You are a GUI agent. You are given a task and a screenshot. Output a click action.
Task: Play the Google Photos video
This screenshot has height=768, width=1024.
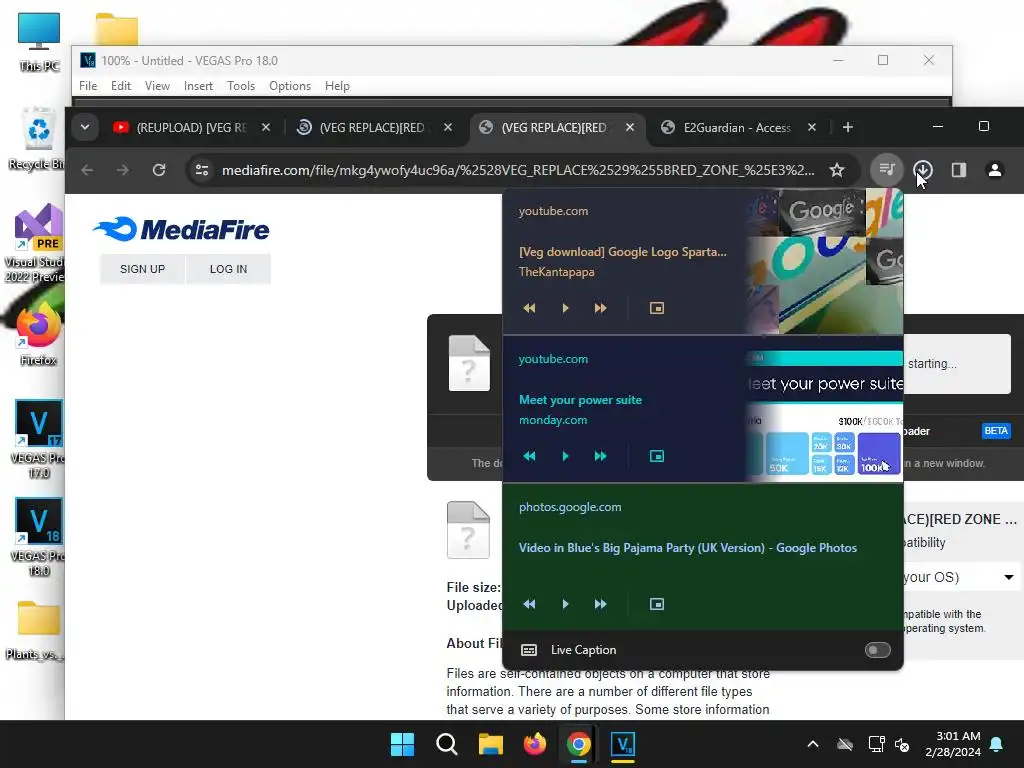[x=566, y=604]
